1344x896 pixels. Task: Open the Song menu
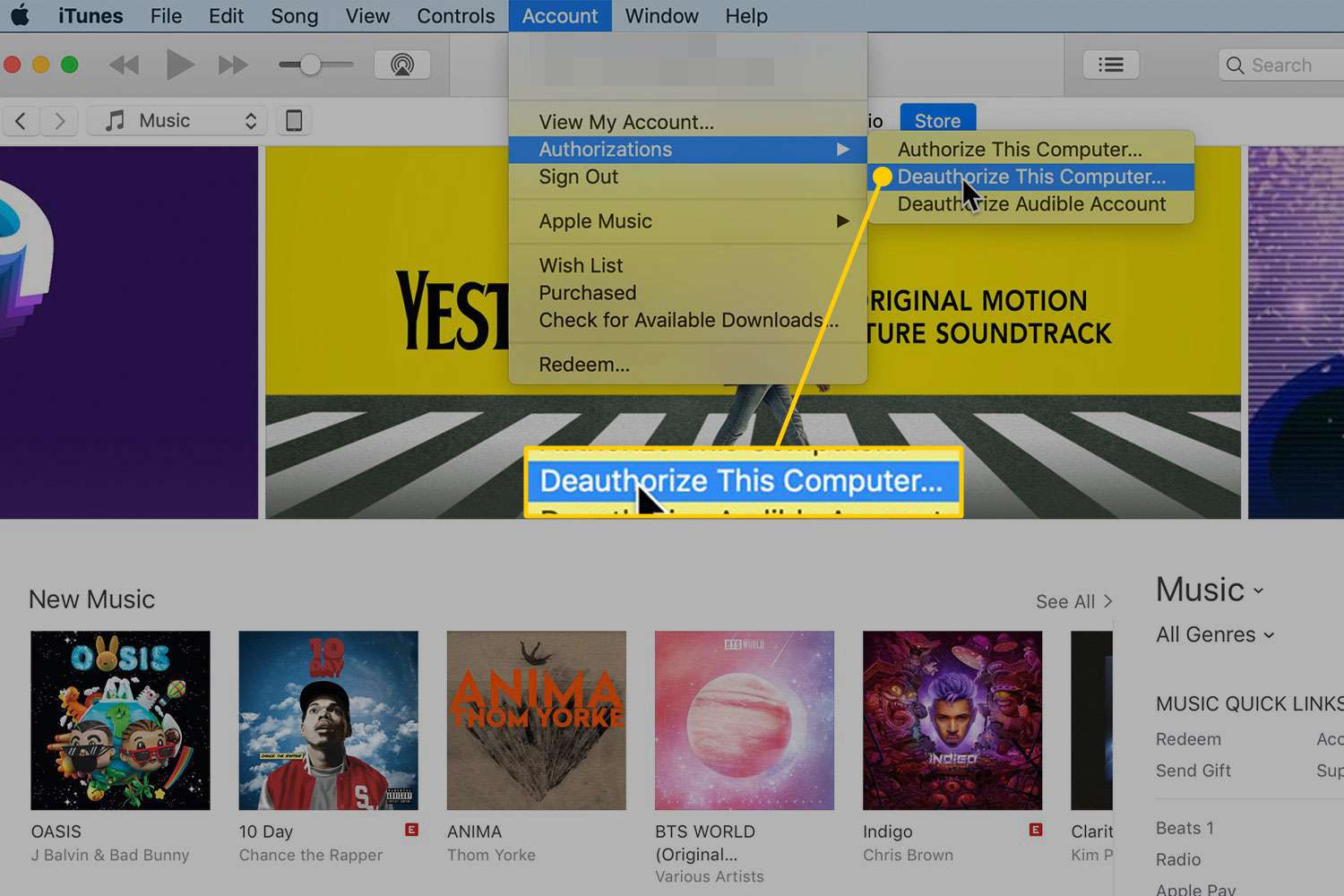294,16
